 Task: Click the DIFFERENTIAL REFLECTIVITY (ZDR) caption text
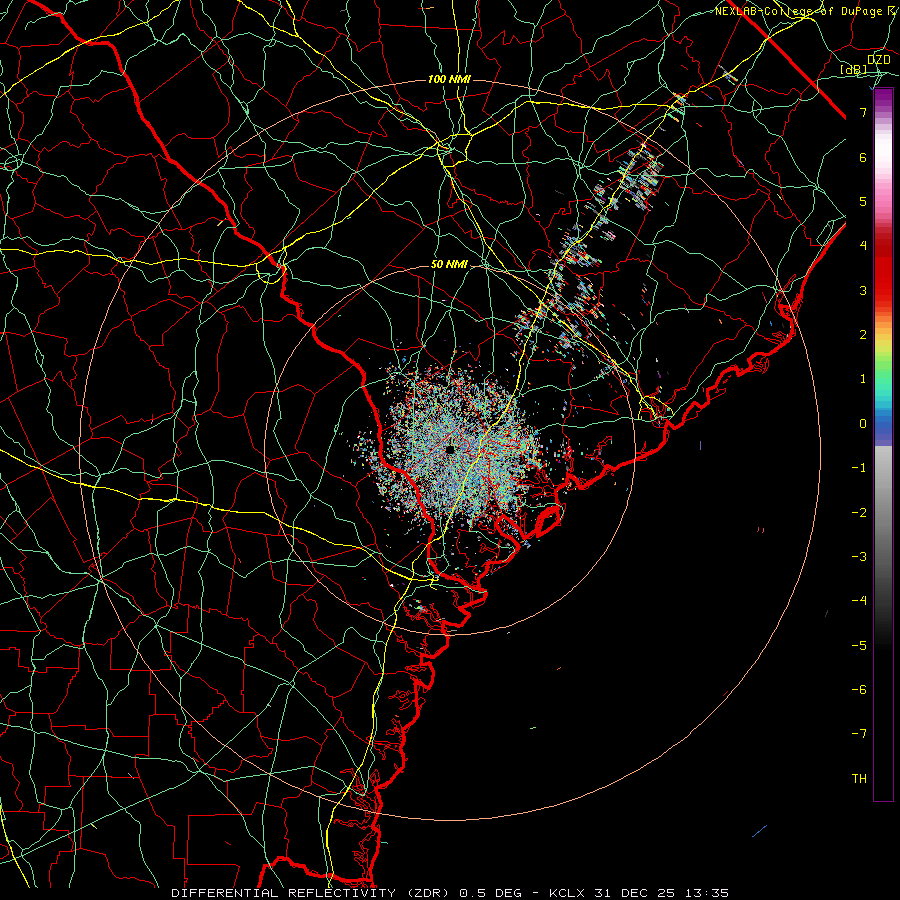pyautogui.click(x=311, y=893)
